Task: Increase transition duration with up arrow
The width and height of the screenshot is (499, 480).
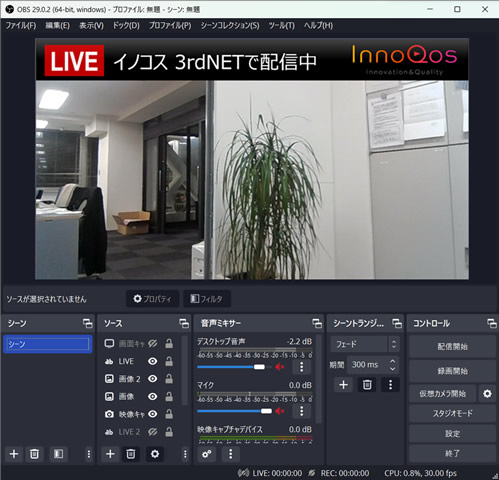Action: pyautogui.click(x=393, y=361)
